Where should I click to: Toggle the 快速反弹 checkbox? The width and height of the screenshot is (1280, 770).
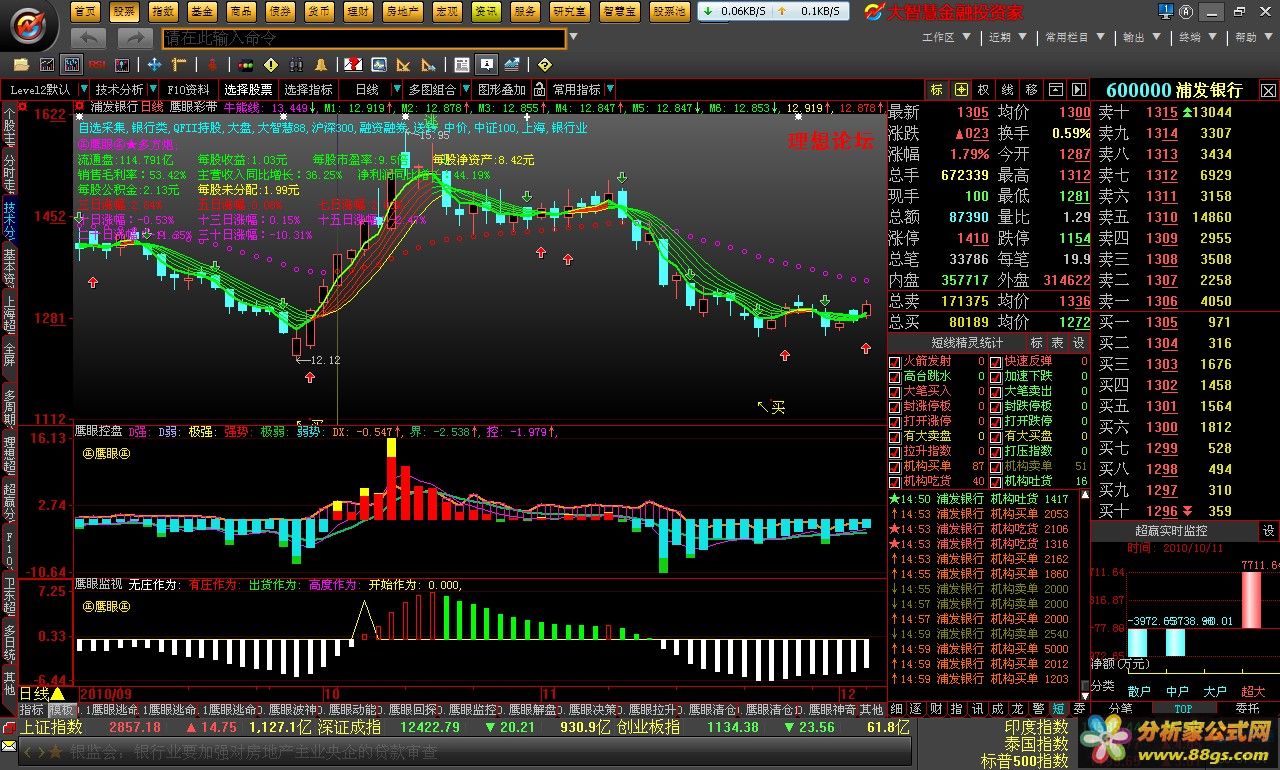[996, 361]
